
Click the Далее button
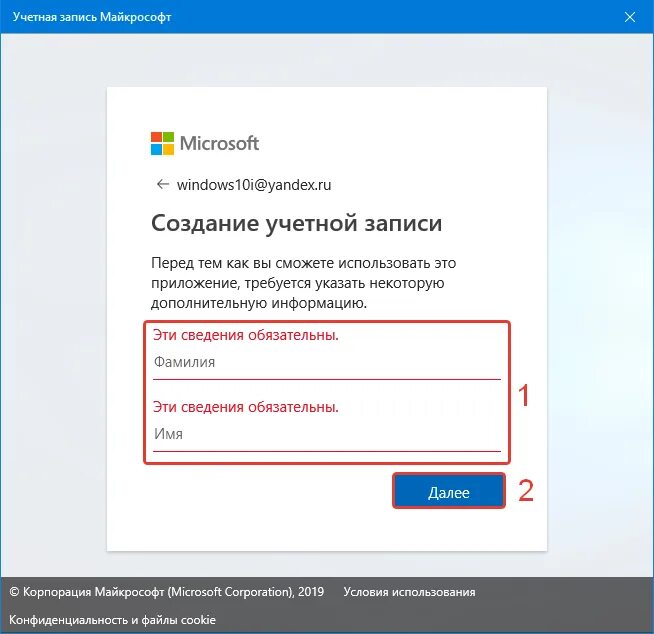click(x=449, y=491)
